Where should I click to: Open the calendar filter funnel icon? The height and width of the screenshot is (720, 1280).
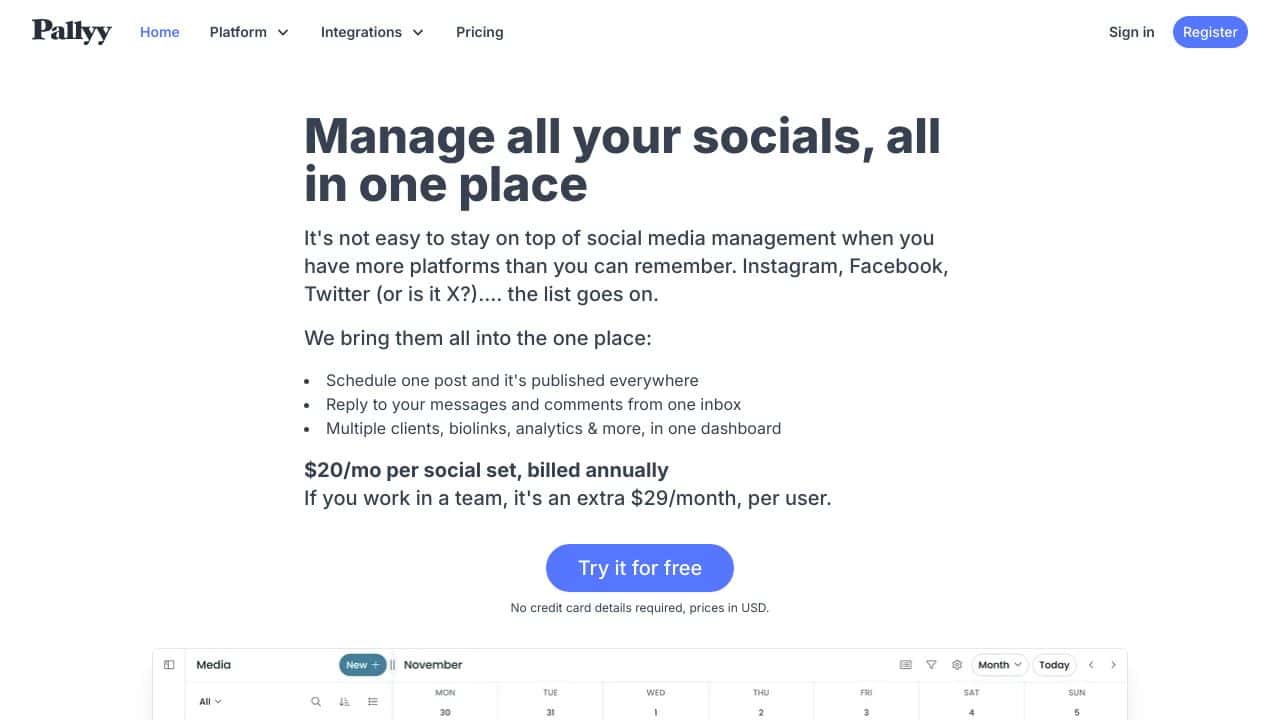point(931,665)
